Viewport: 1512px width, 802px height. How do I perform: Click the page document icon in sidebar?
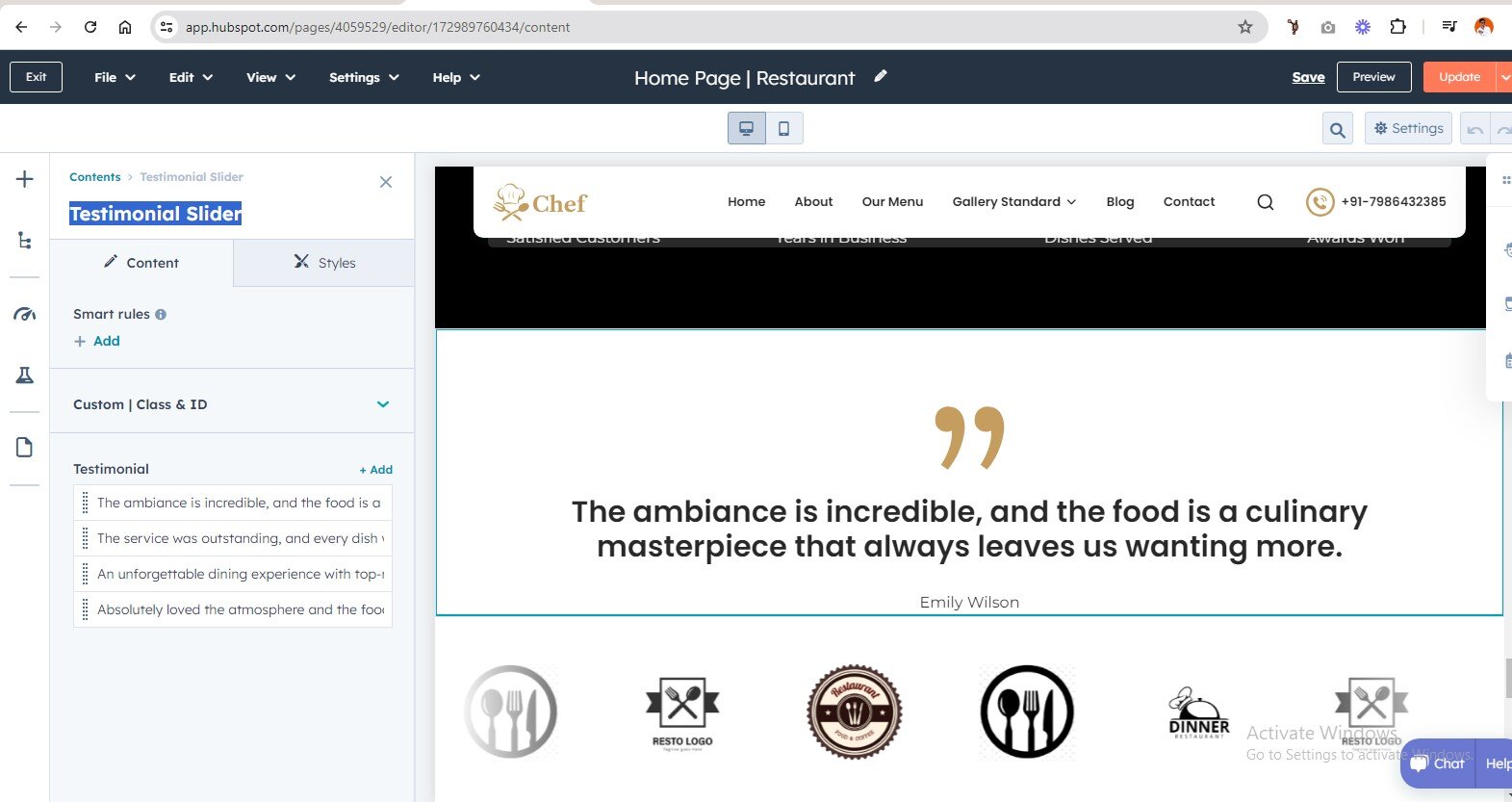click(x=25, y=448)
